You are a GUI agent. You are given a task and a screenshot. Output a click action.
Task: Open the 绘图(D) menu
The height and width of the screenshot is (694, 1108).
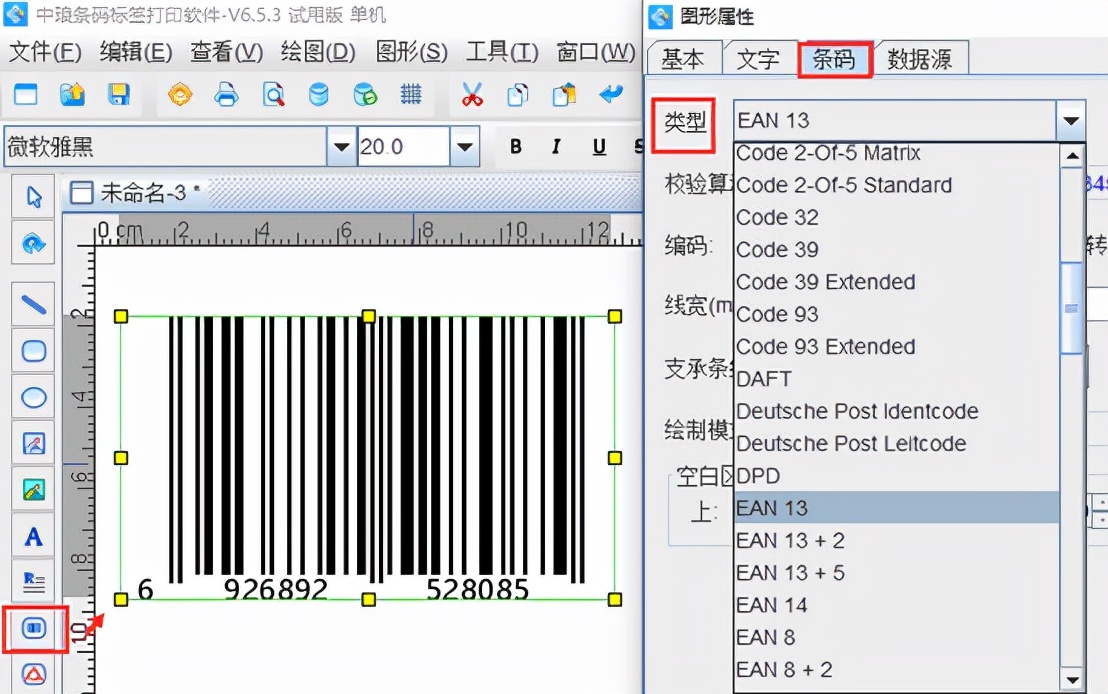tap(318, 52)
